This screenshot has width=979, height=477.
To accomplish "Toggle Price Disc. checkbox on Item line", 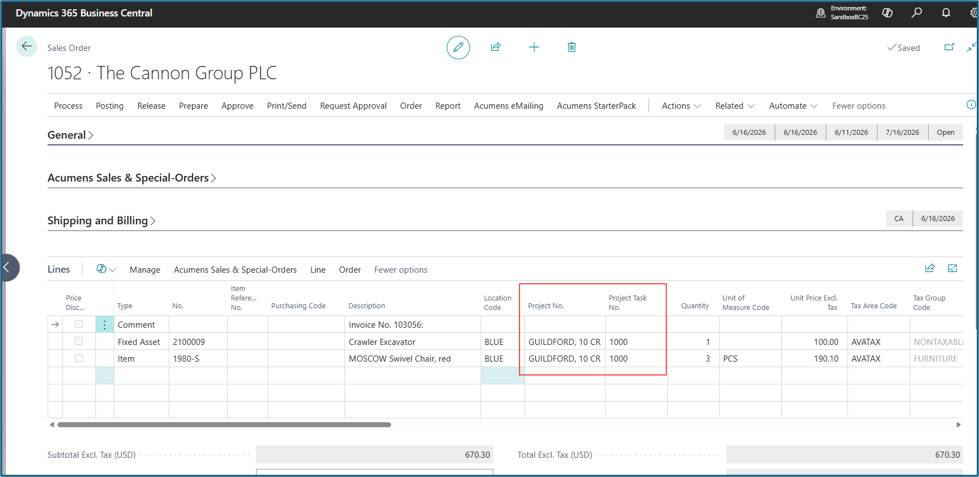I will [x=79, y=358].
